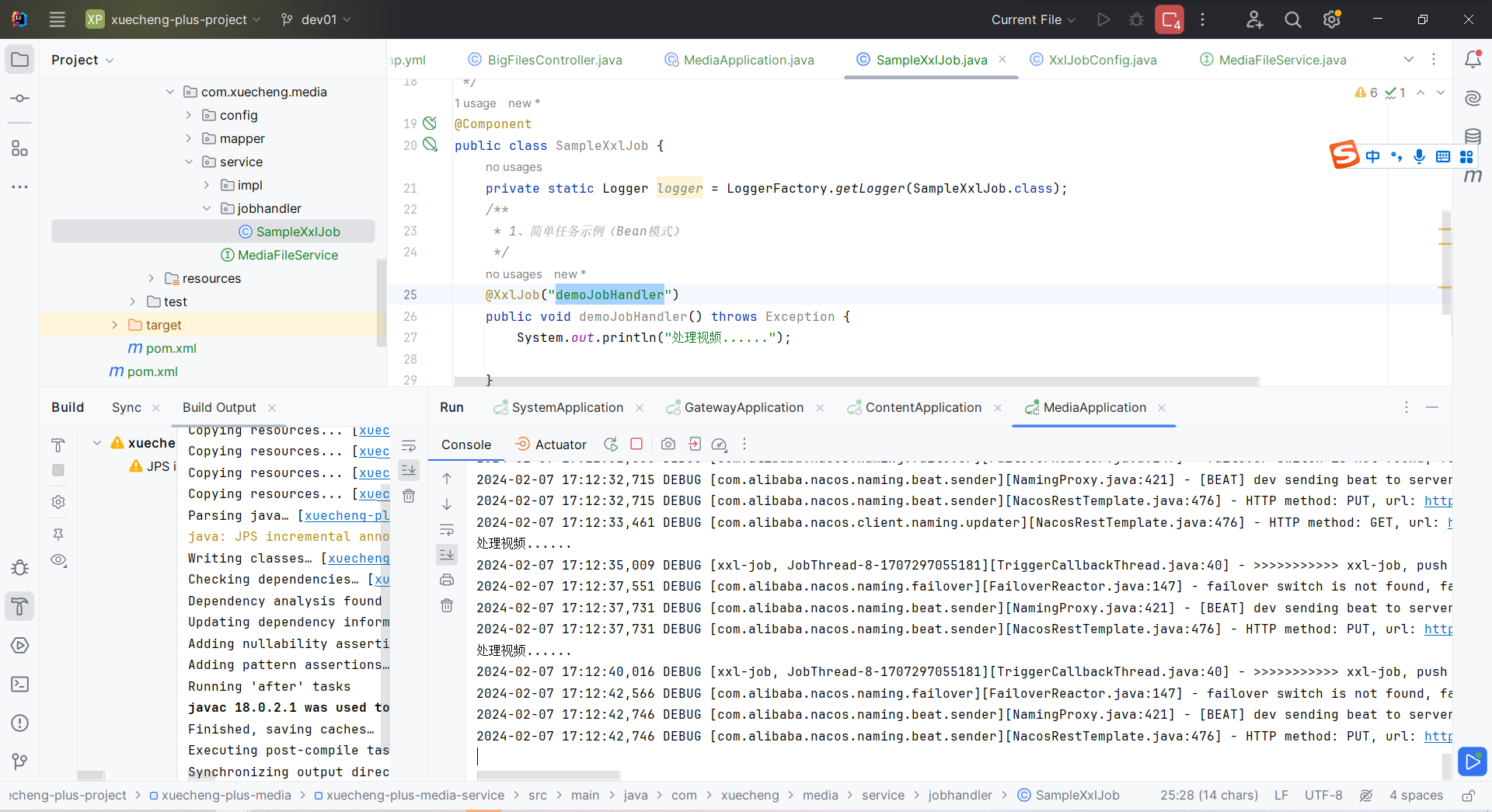Click the Debug bug icon in the top toolbar
Screen dimensions: 1492x812
click(x=1136, y=19)
